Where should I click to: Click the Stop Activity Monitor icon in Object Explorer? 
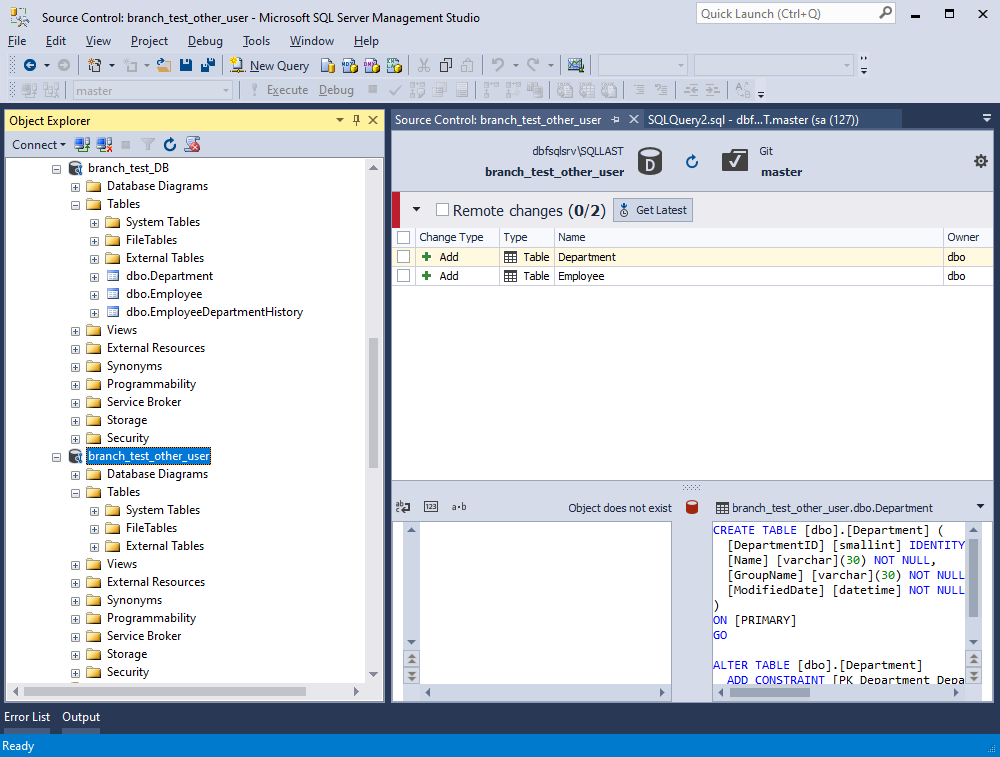pos(193,145)
